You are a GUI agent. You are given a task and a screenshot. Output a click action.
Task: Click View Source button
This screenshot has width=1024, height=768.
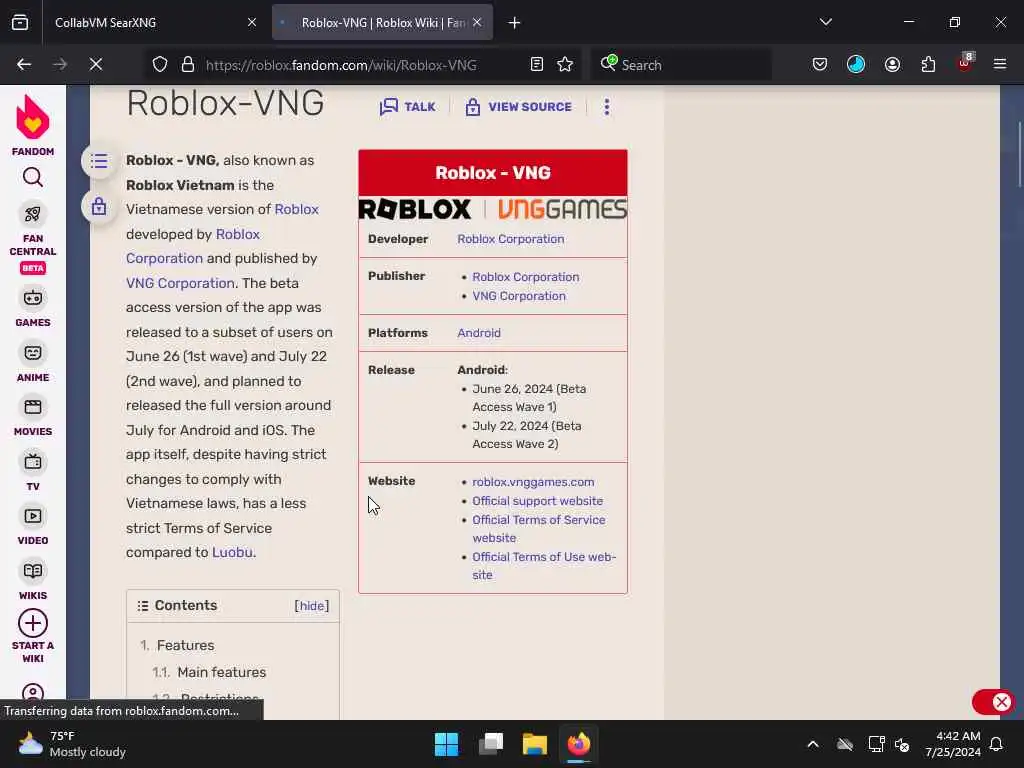click(x=519, y=106)
